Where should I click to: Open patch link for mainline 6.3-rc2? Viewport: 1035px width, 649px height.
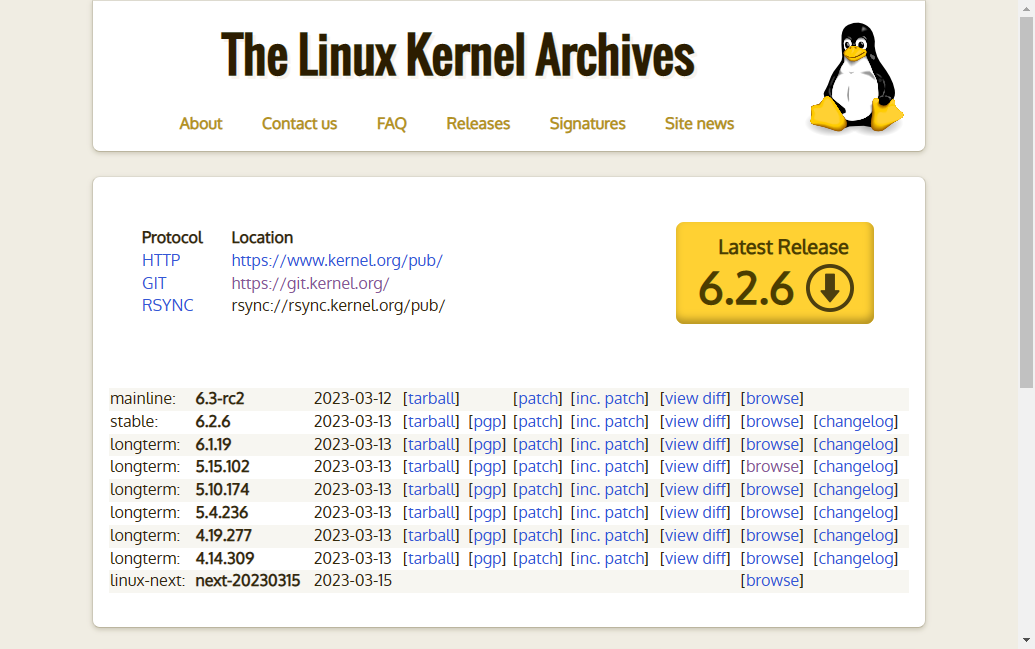pos(537,399)
